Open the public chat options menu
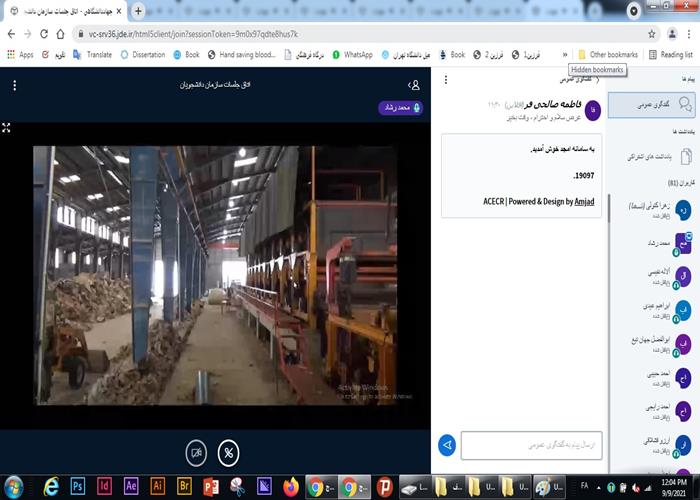 coord(446,79)
